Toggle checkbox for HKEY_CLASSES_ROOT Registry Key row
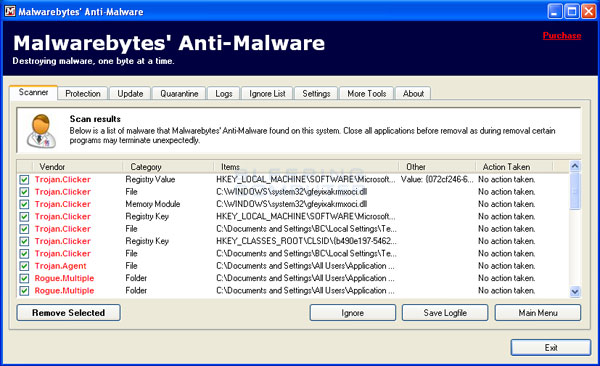 (24, 241)
